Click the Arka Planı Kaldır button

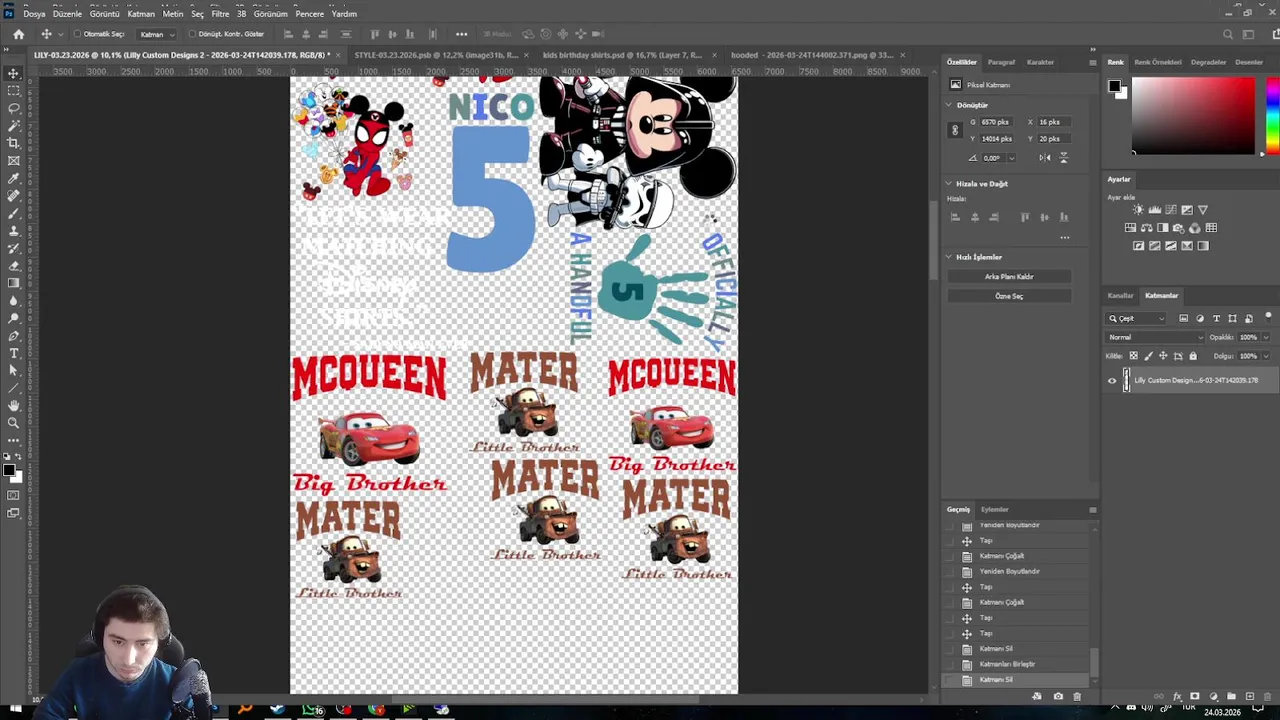click(x=1009, y=277)
